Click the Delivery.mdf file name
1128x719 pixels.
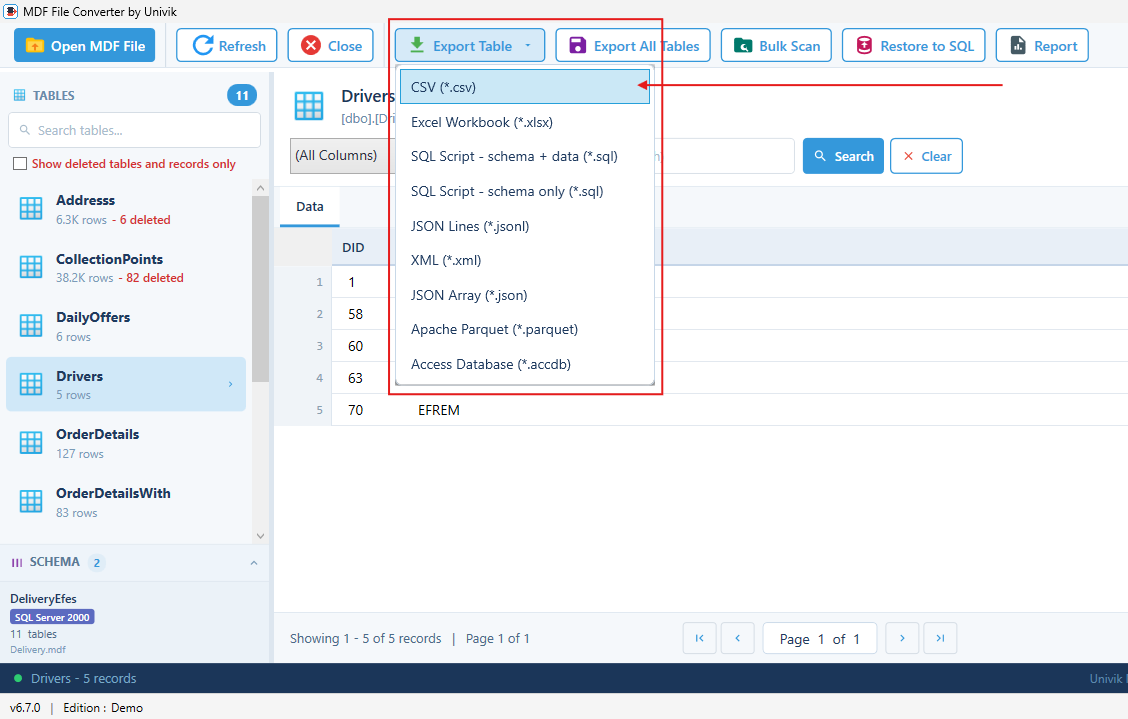click(x=37, y=650)
